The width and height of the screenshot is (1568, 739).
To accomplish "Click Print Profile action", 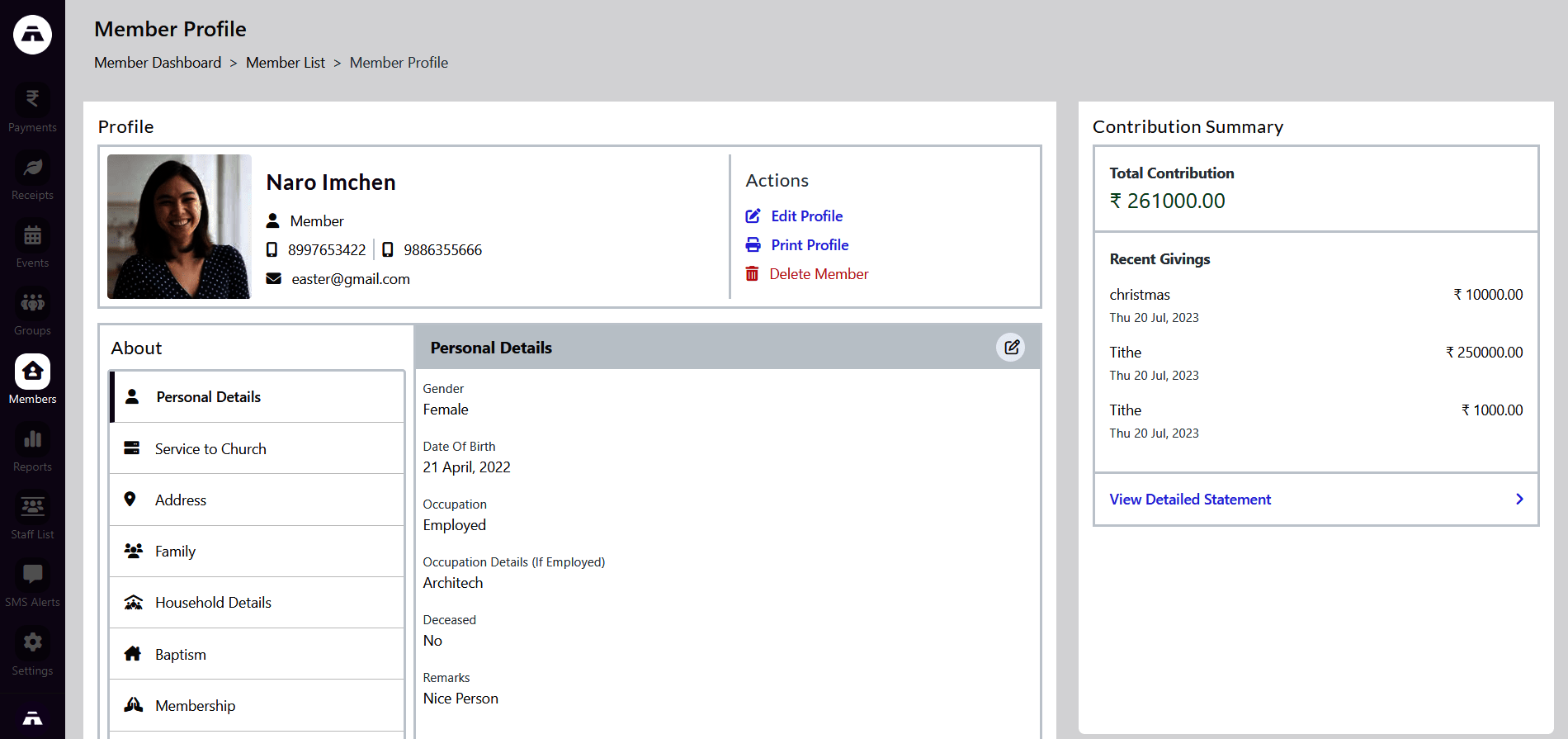I will (809, 245).
